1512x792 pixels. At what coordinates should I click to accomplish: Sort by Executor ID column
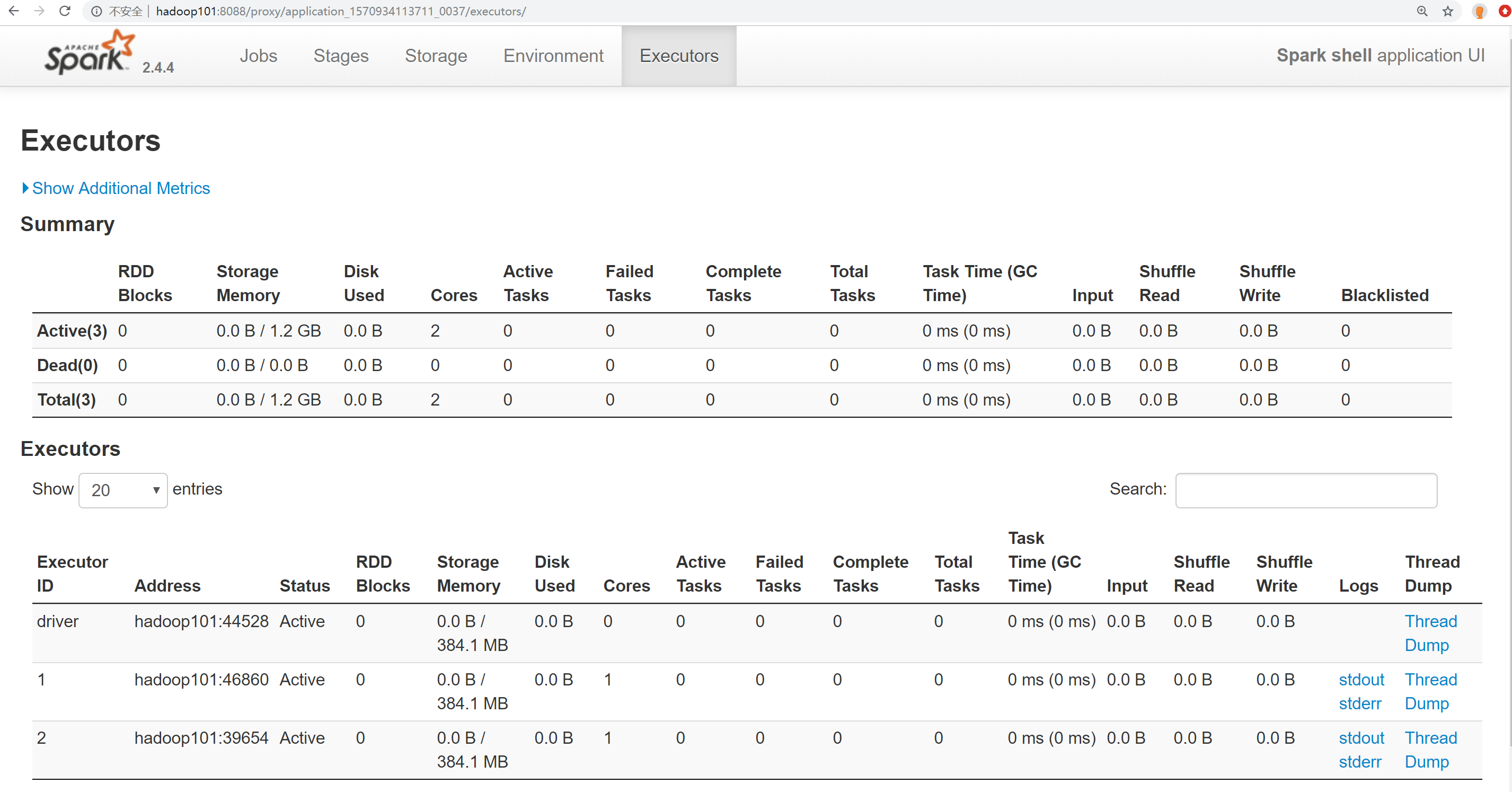73,574
